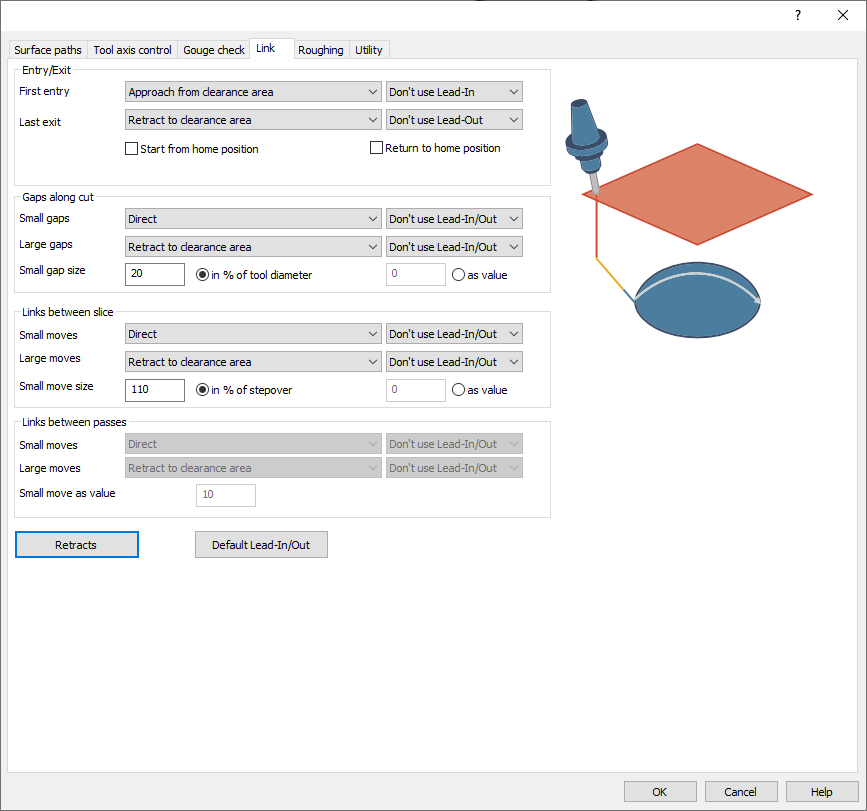Screen dimensions: 867x811
Task: Click the Retracts button
Action: (77, 545)
